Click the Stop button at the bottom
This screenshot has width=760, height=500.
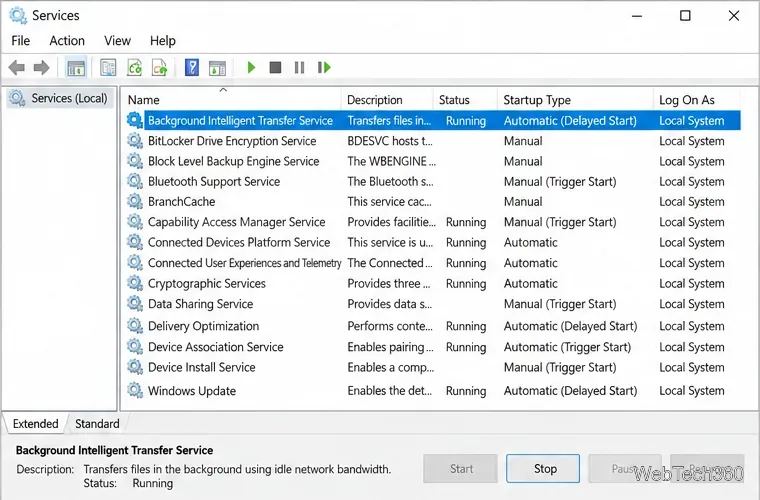(x=543, y=469)
